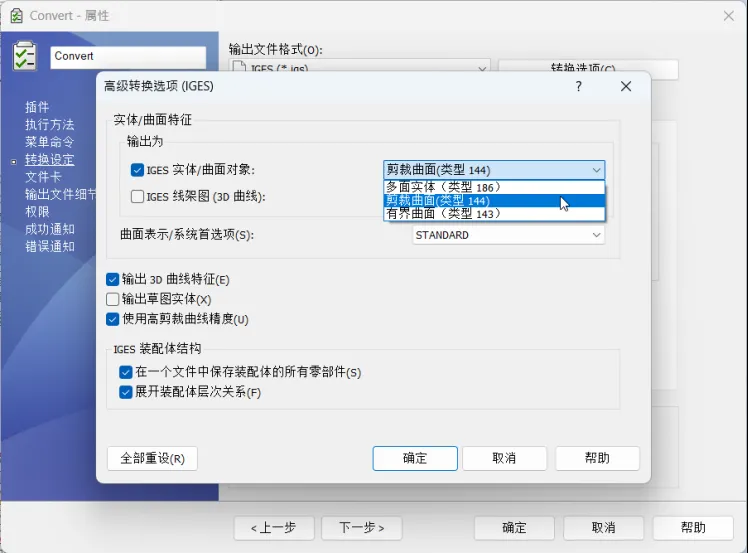Click the Convert task icon in sidebar

(x=25, y=56)
